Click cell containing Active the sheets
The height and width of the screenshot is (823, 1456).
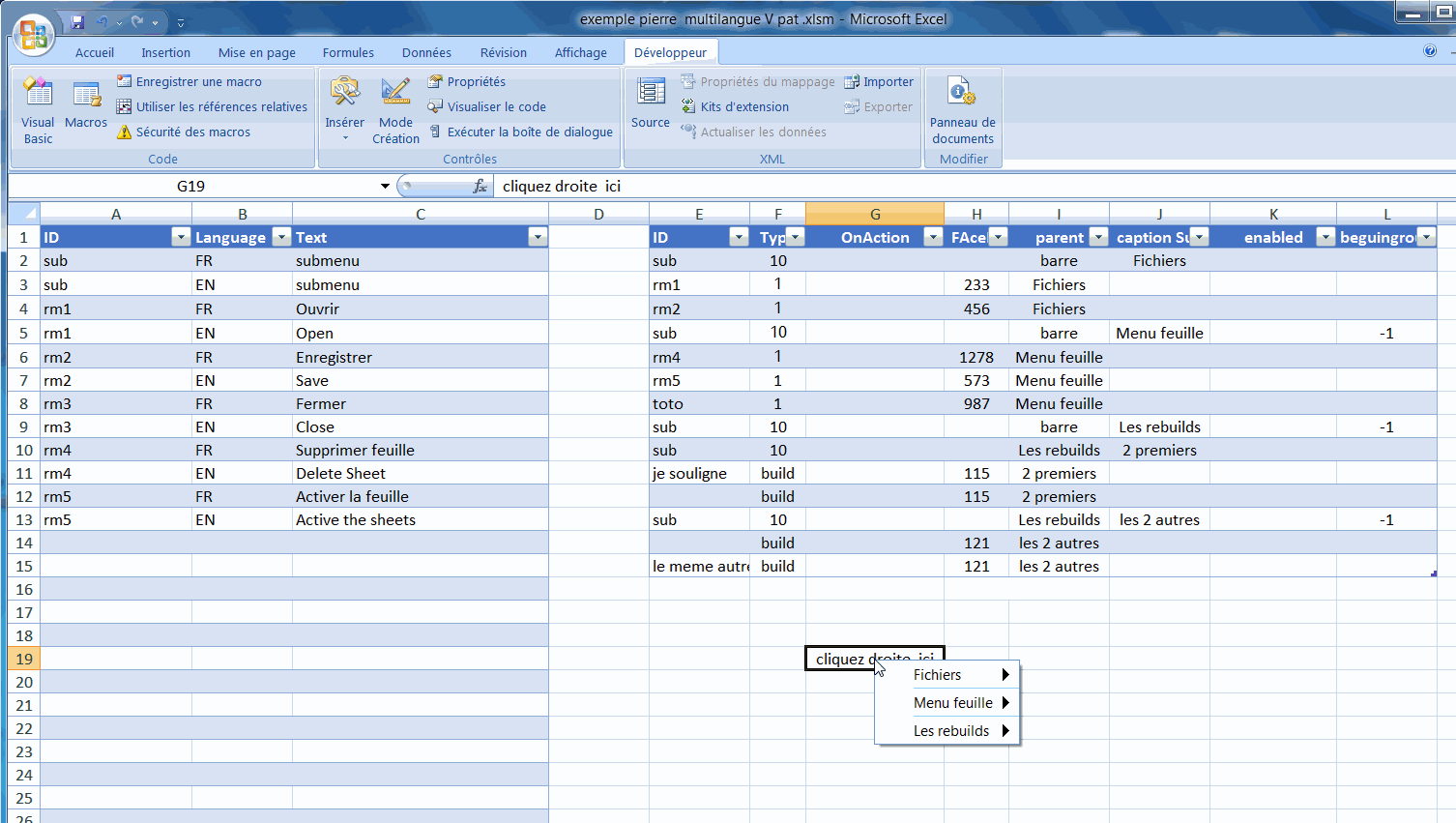[421, 519]
